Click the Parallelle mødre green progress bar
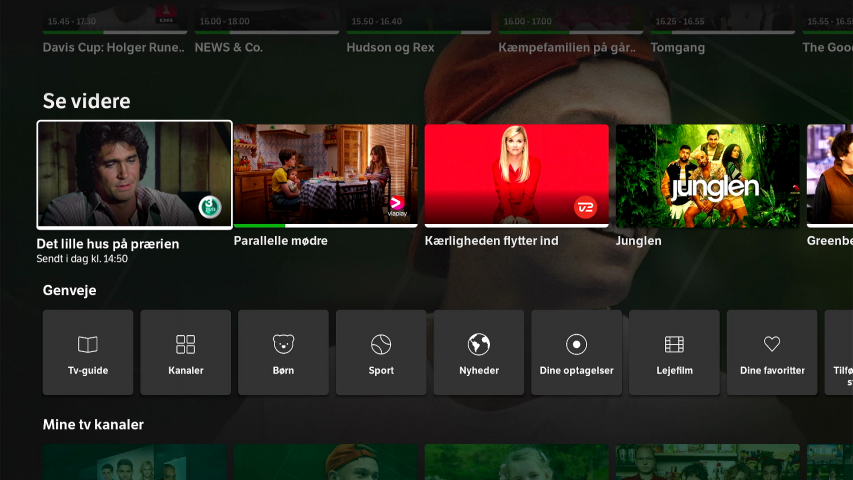 pos(260,226)
